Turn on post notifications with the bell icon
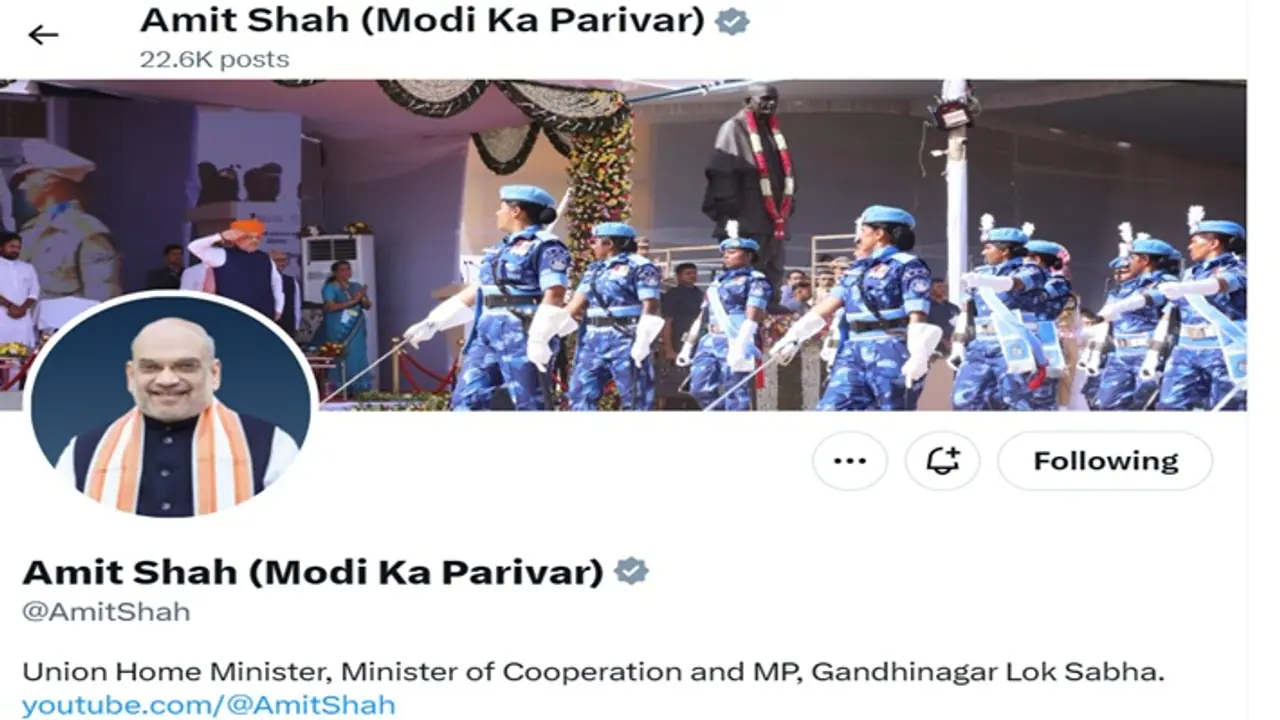 942,461
